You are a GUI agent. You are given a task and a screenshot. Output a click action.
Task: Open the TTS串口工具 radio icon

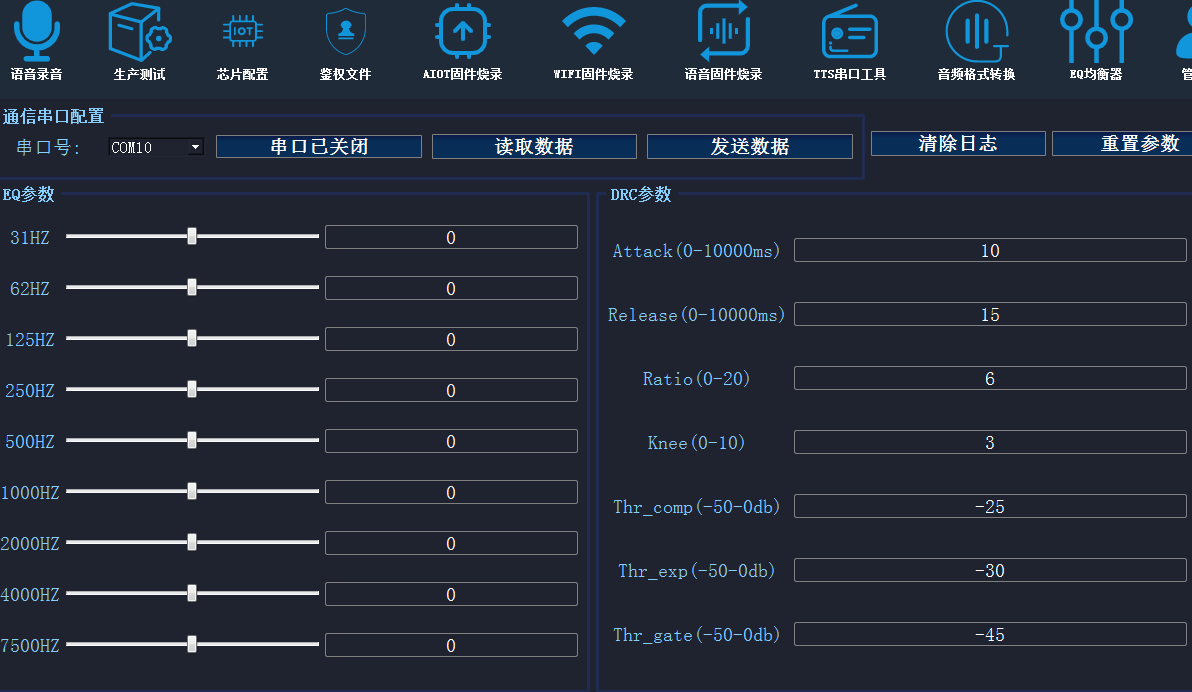849,33
